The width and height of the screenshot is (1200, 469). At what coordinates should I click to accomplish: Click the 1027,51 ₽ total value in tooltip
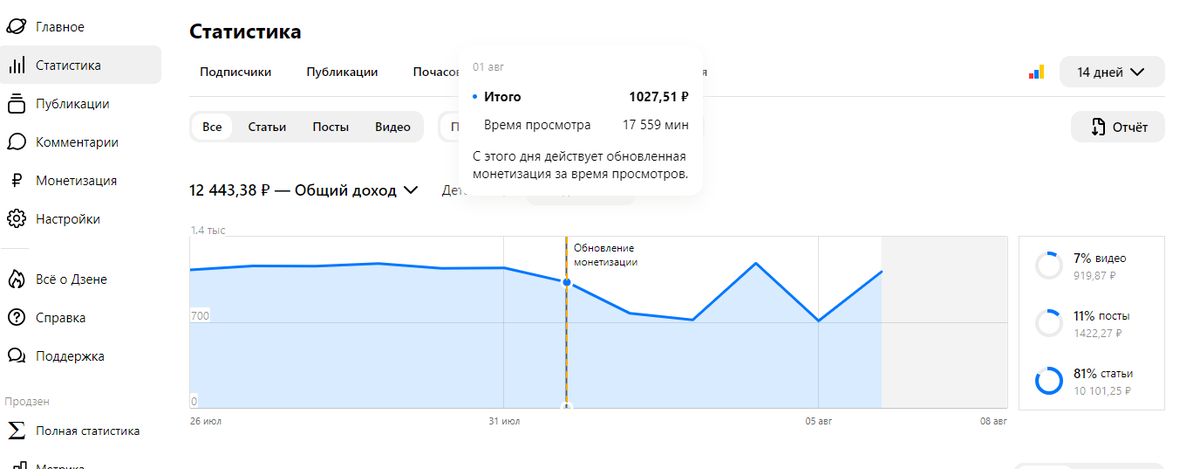(x=659, y=97)
